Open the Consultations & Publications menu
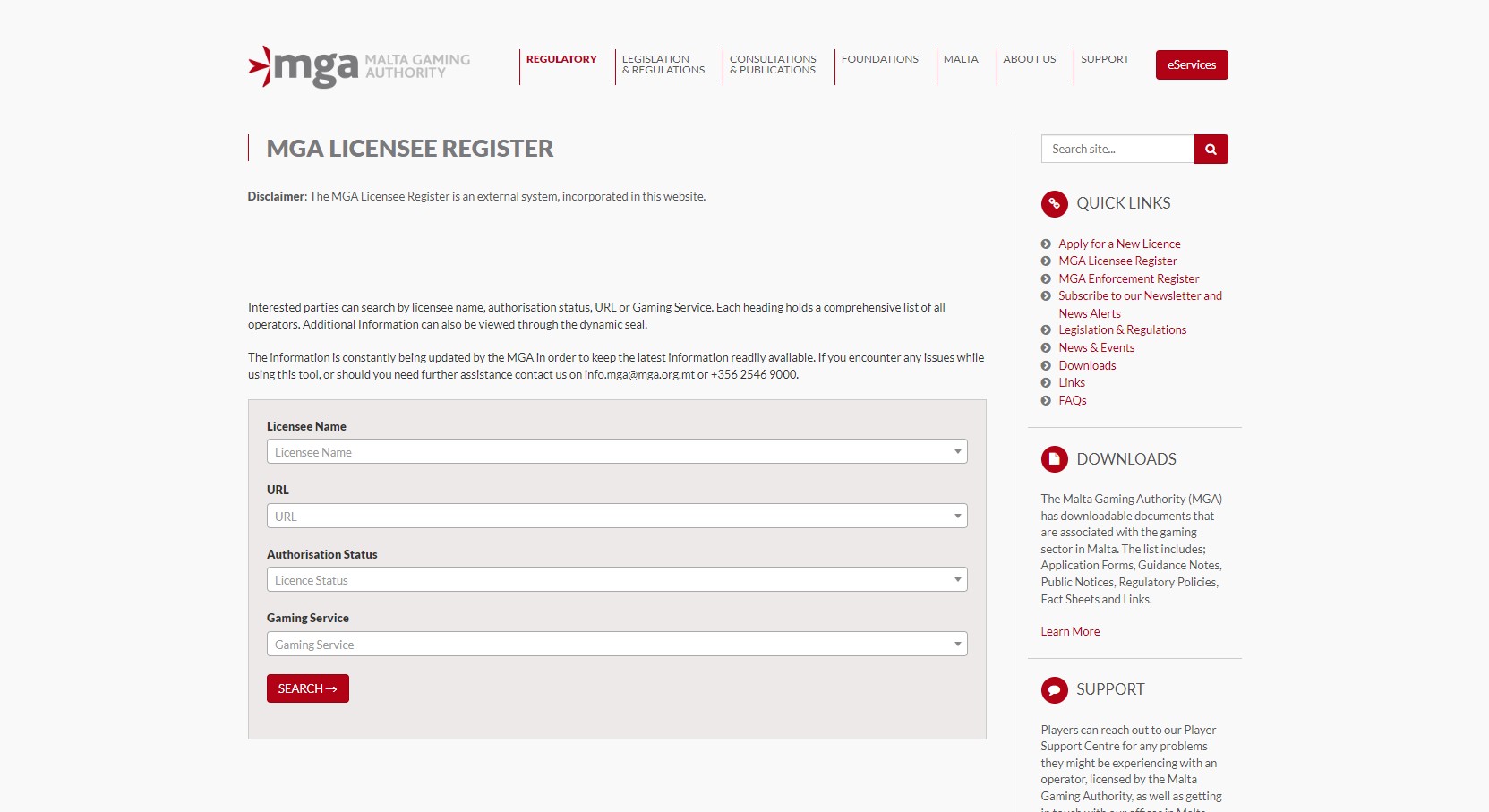Screen dimensions: 1489x812 [x=773, y=64]
